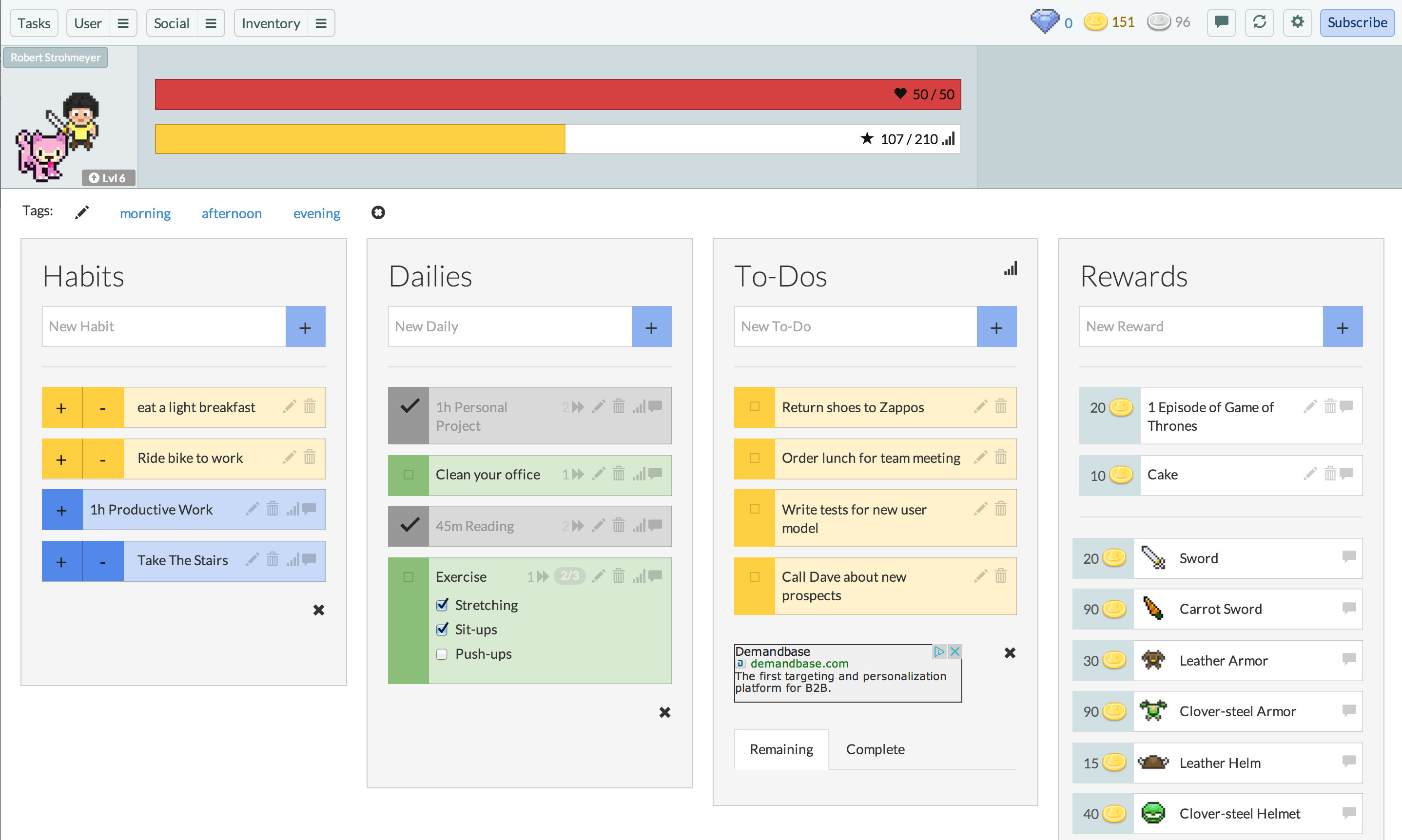This screenshot has height=840, width=1402.
Task: Uncheck the Stretching checklist item
Action: tap(442, 605)
